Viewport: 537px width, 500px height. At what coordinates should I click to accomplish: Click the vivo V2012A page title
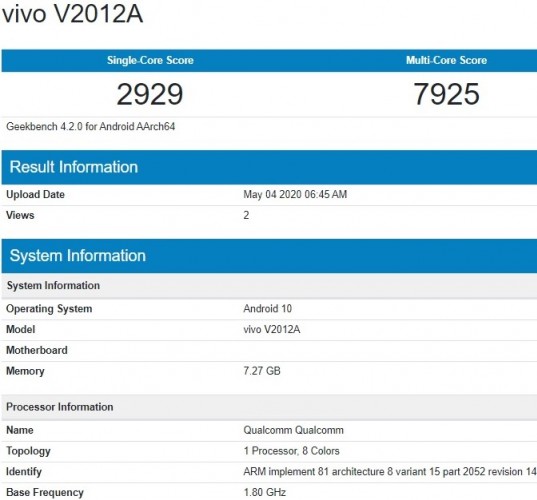72,14
